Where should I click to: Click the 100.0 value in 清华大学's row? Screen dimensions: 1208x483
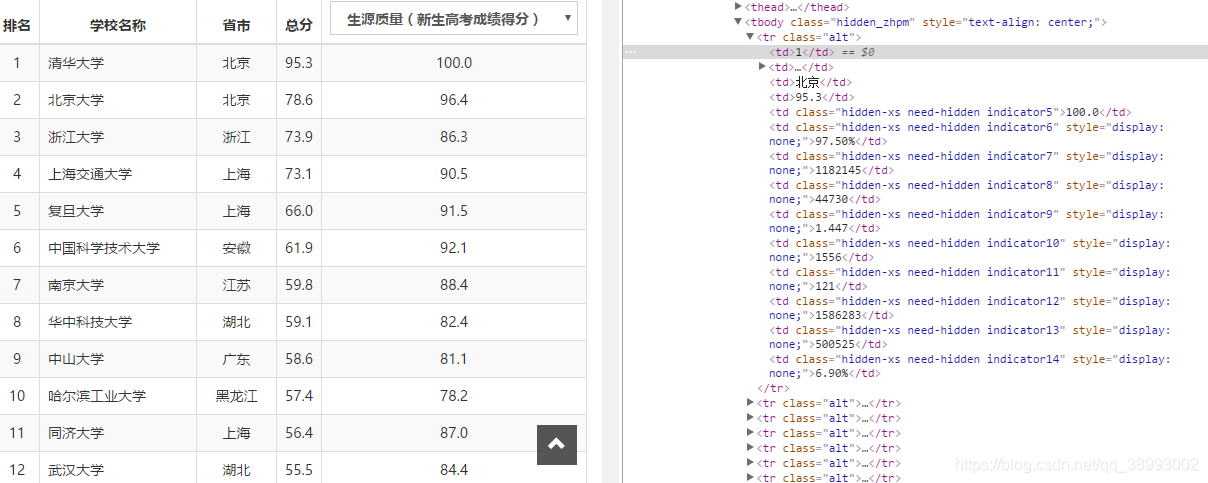pyautogui.click(x=454, y=63)
